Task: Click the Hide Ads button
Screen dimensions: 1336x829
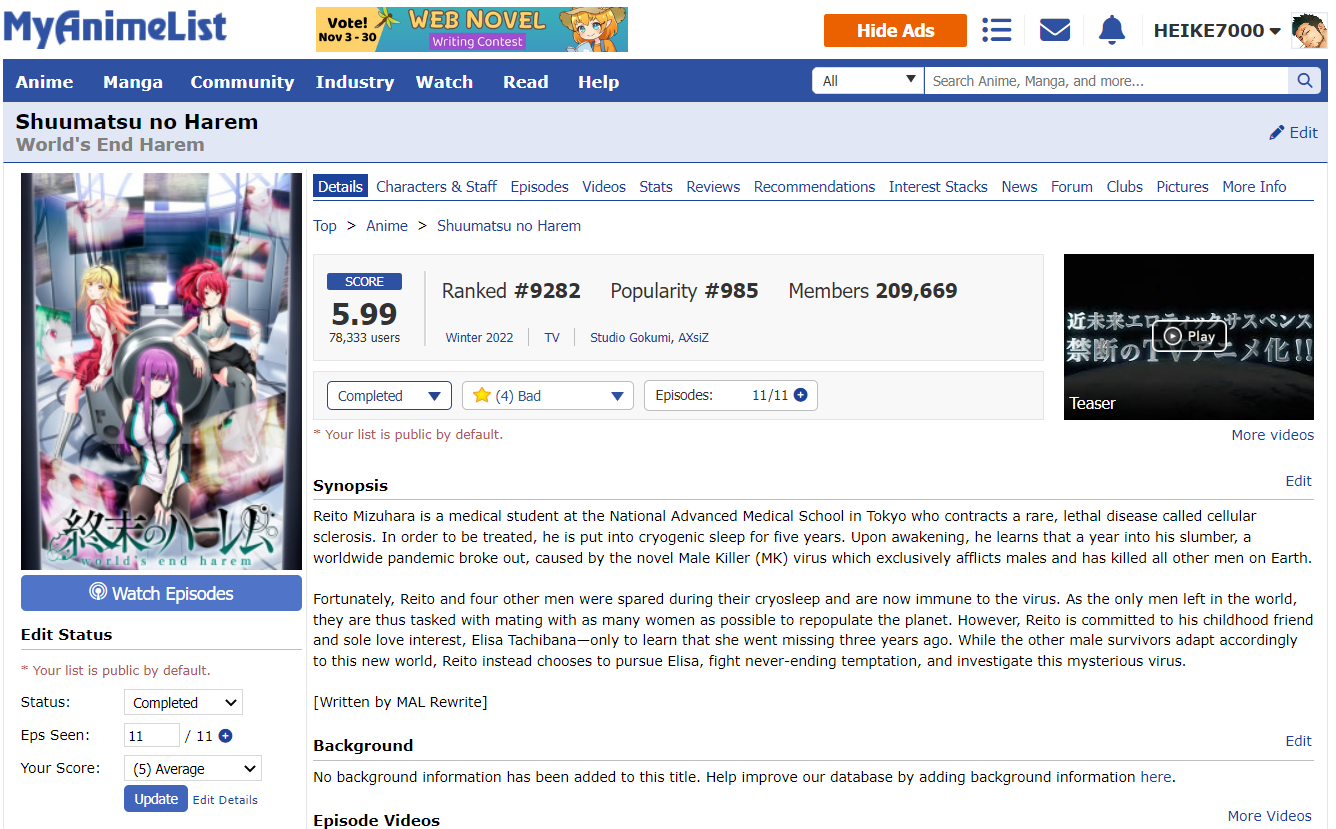Action: pyautogui.click(x=895, y=30)
